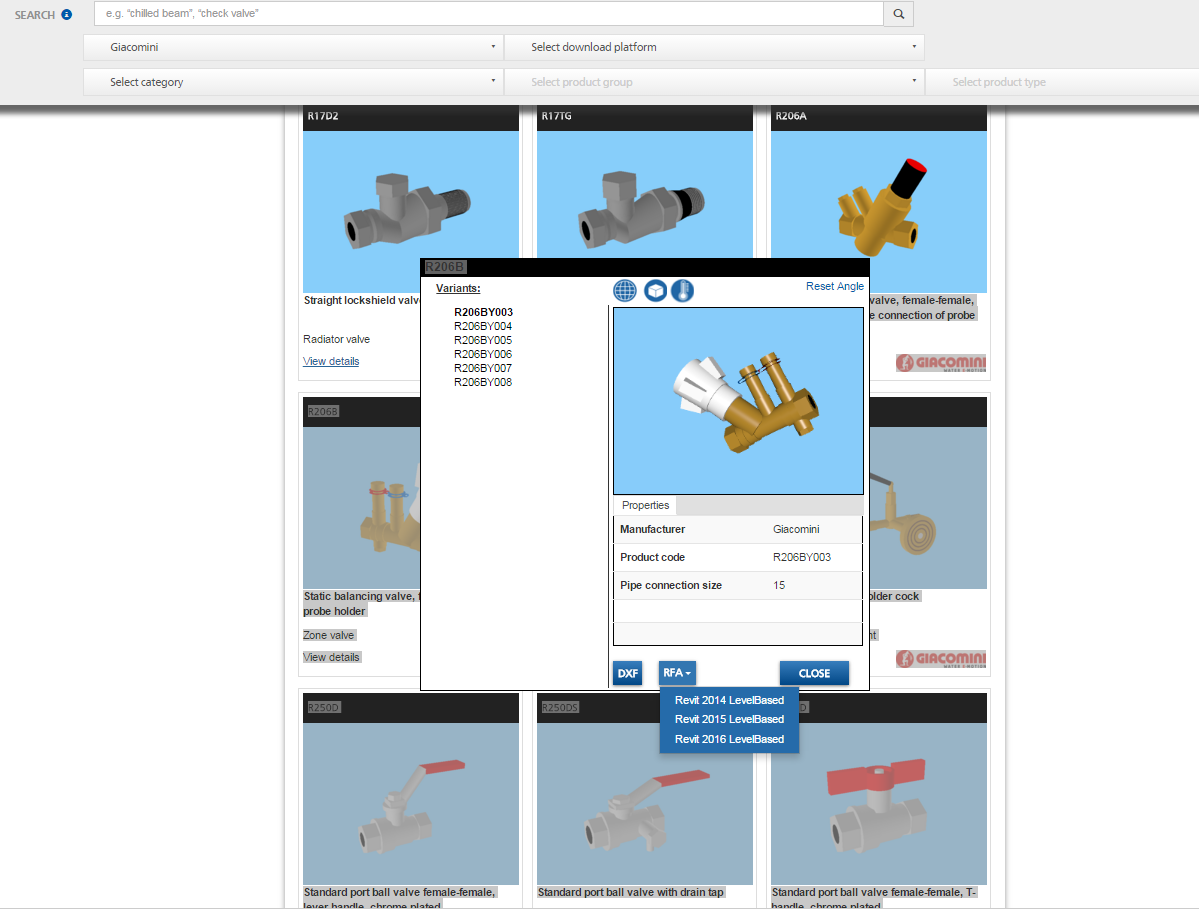The height and width of the screenshot is (912, 1199).
Task: Open the Select product group dropdown
Action: click(714, 82)
